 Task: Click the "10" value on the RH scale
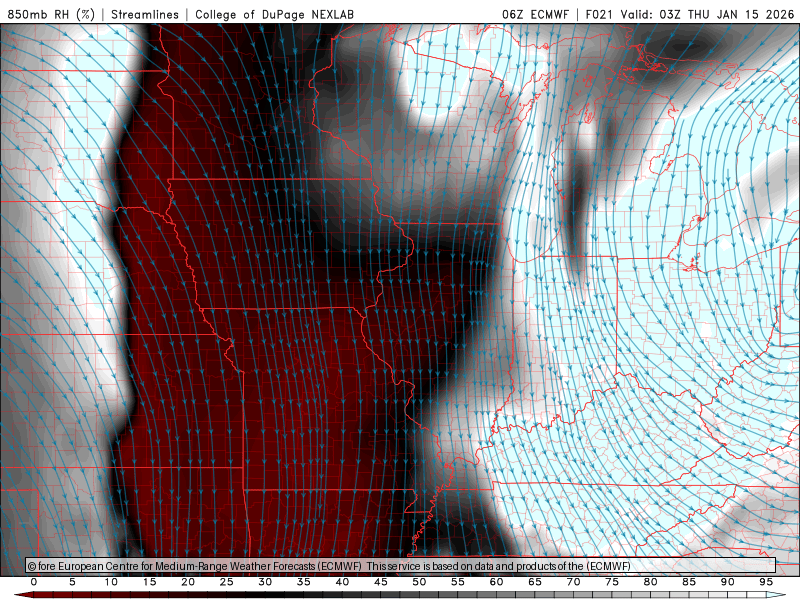111,582
